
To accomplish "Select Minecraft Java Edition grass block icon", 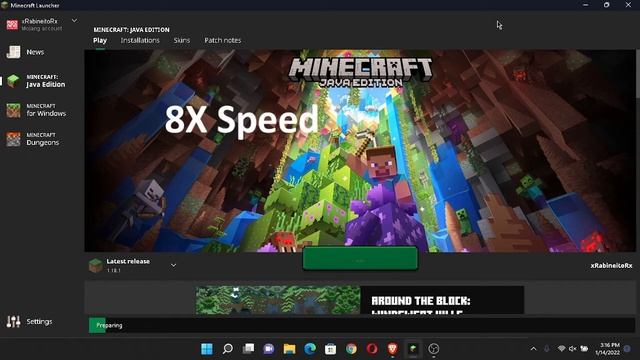I will click(x=13, y=81).
